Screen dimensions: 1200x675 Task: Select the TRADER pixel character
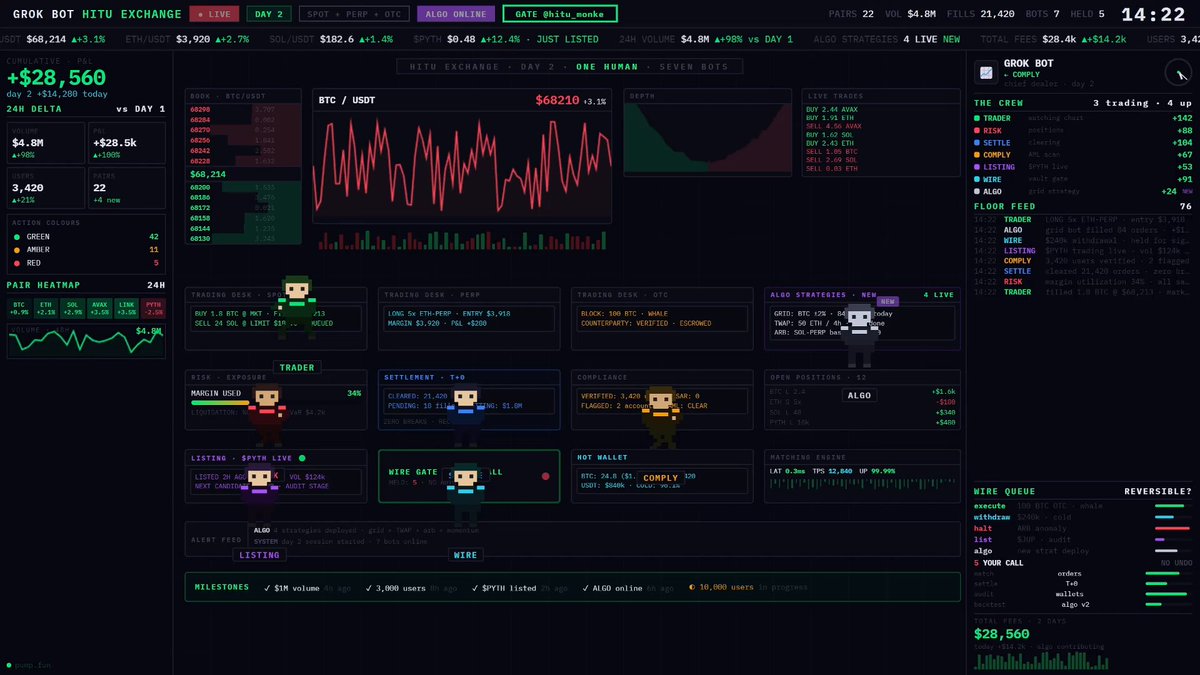(297, 308)
